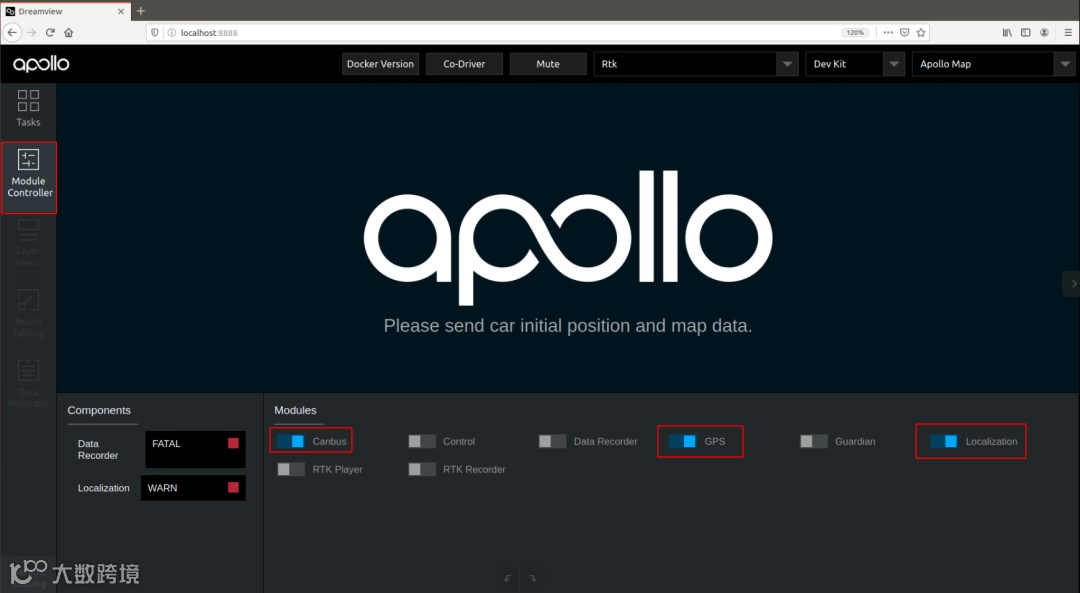Open the Firefox hamburger menu
The image size is (1080, 593).
1068,32
